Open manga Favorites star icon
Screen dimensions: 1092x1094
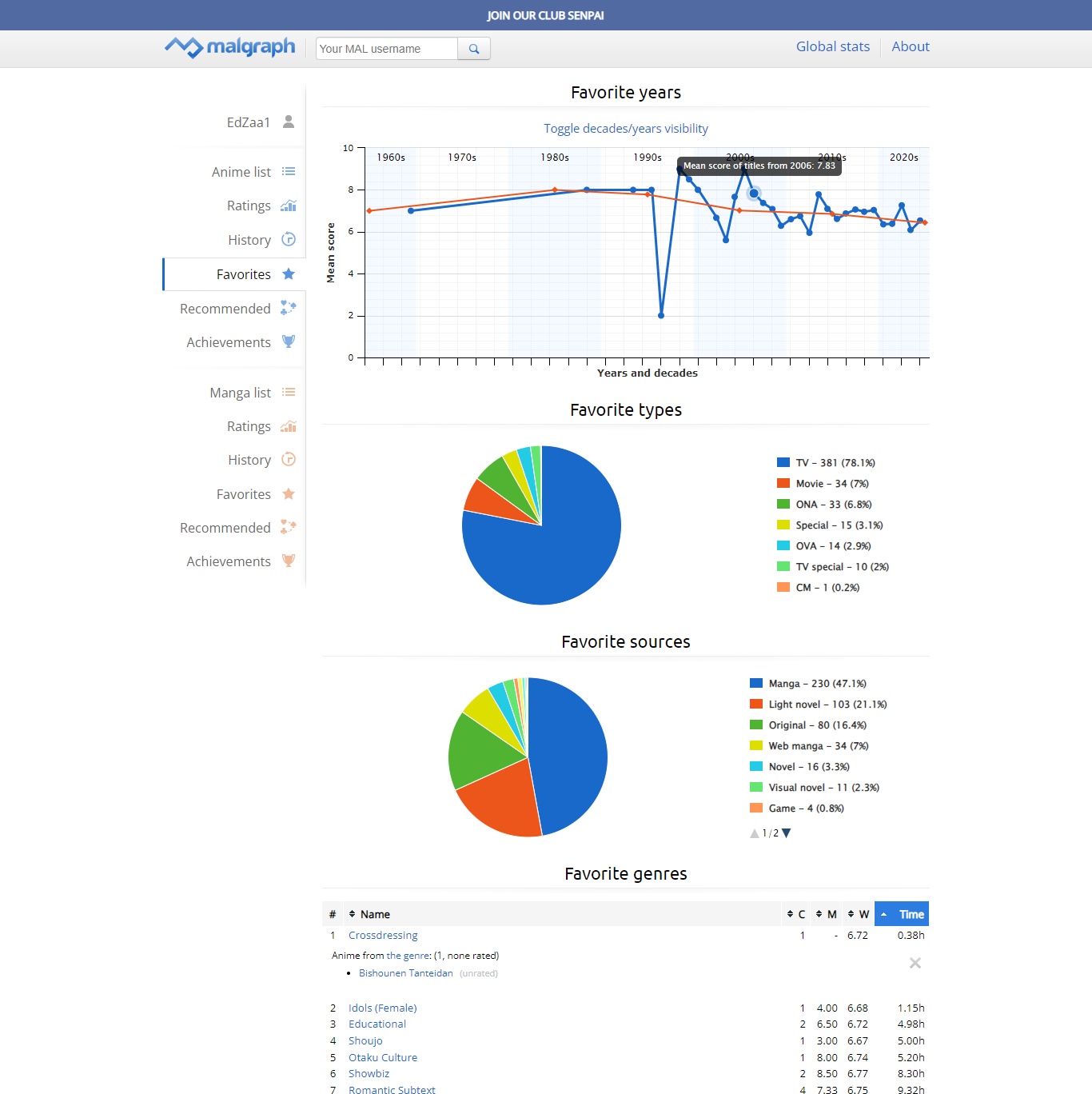click(289, 494)
